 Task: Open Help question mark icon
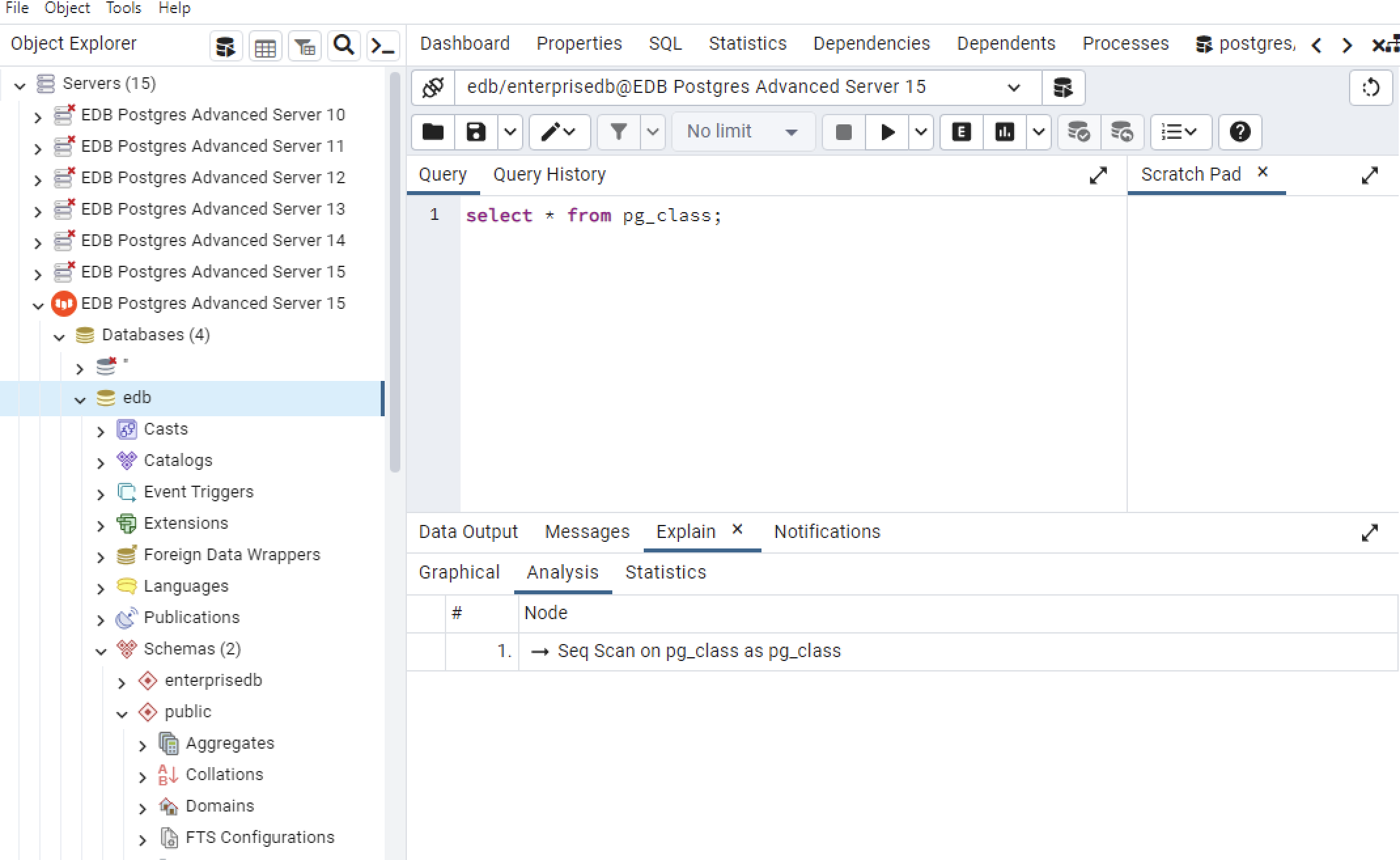pos(1240,132)
